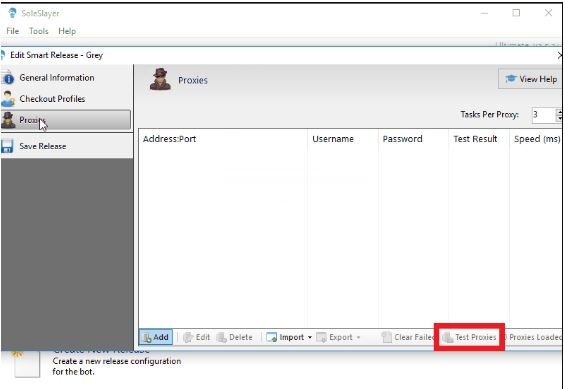564x389 pixels.
Task: Open View Help
Action: tap(531, 79)
